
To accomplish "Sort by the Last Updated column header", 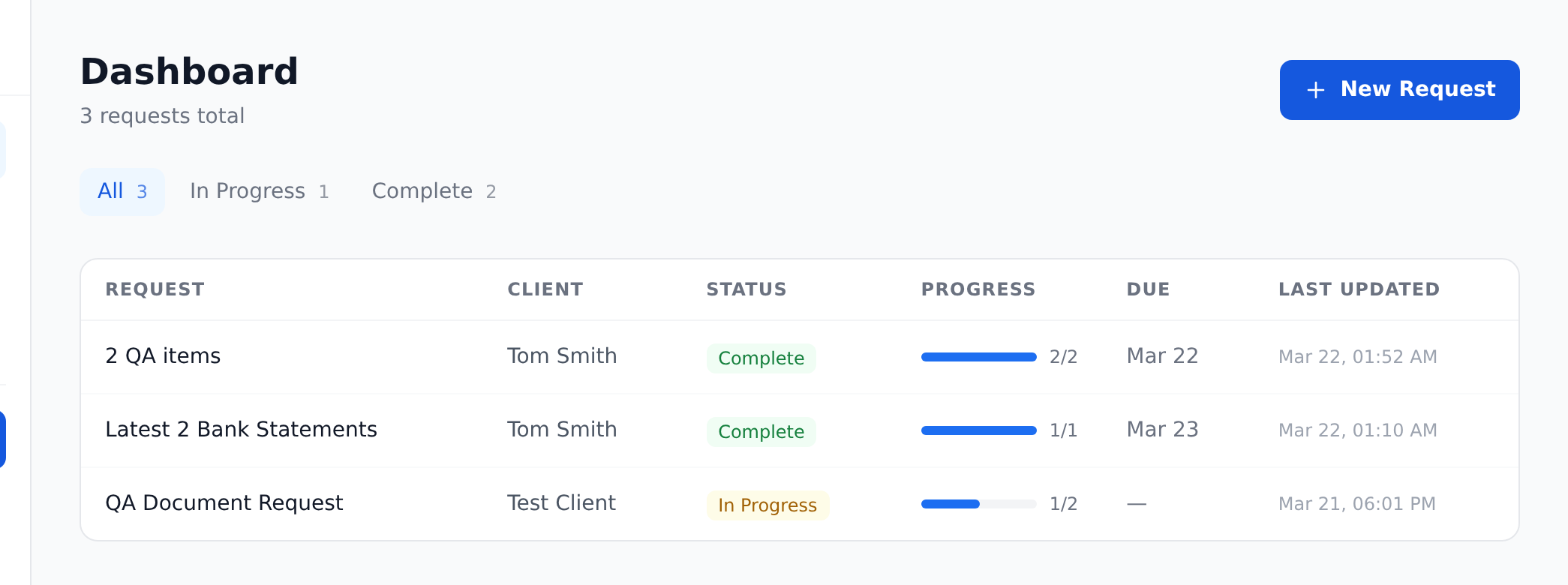I will coord(1359,289).
